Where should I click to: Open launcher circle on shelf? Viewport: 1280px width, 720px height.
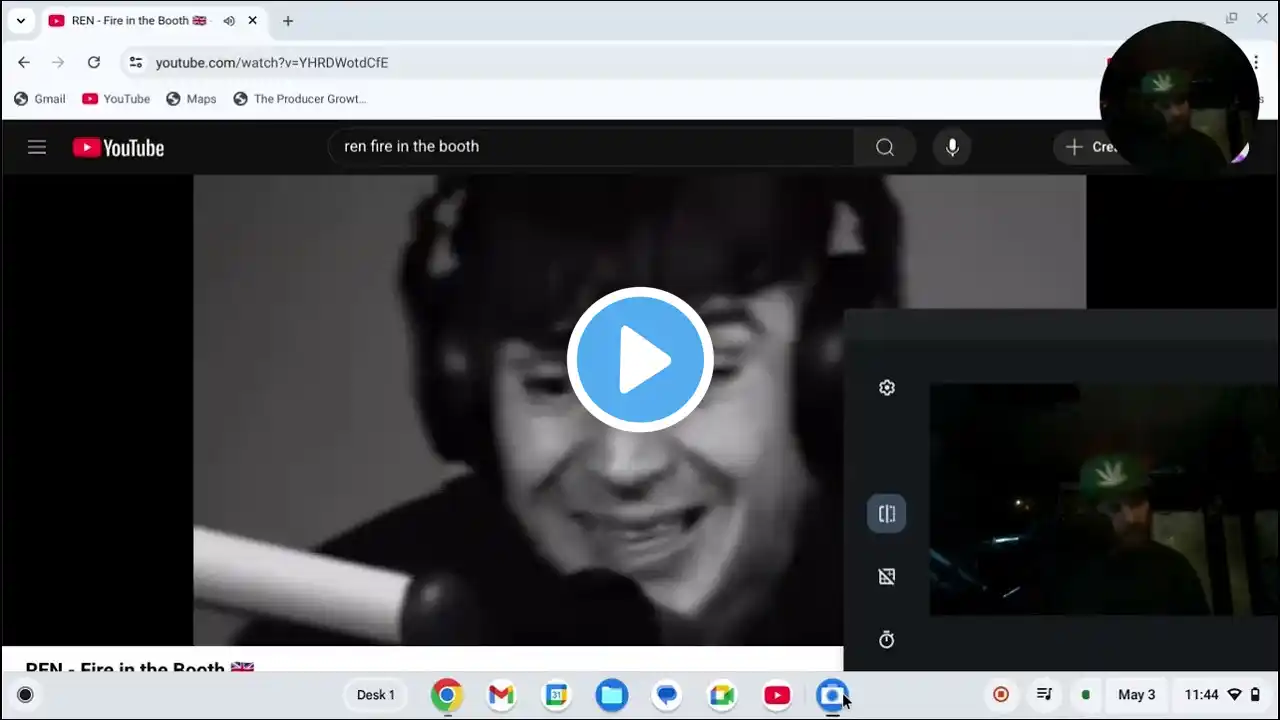click(x=25, y=695)
